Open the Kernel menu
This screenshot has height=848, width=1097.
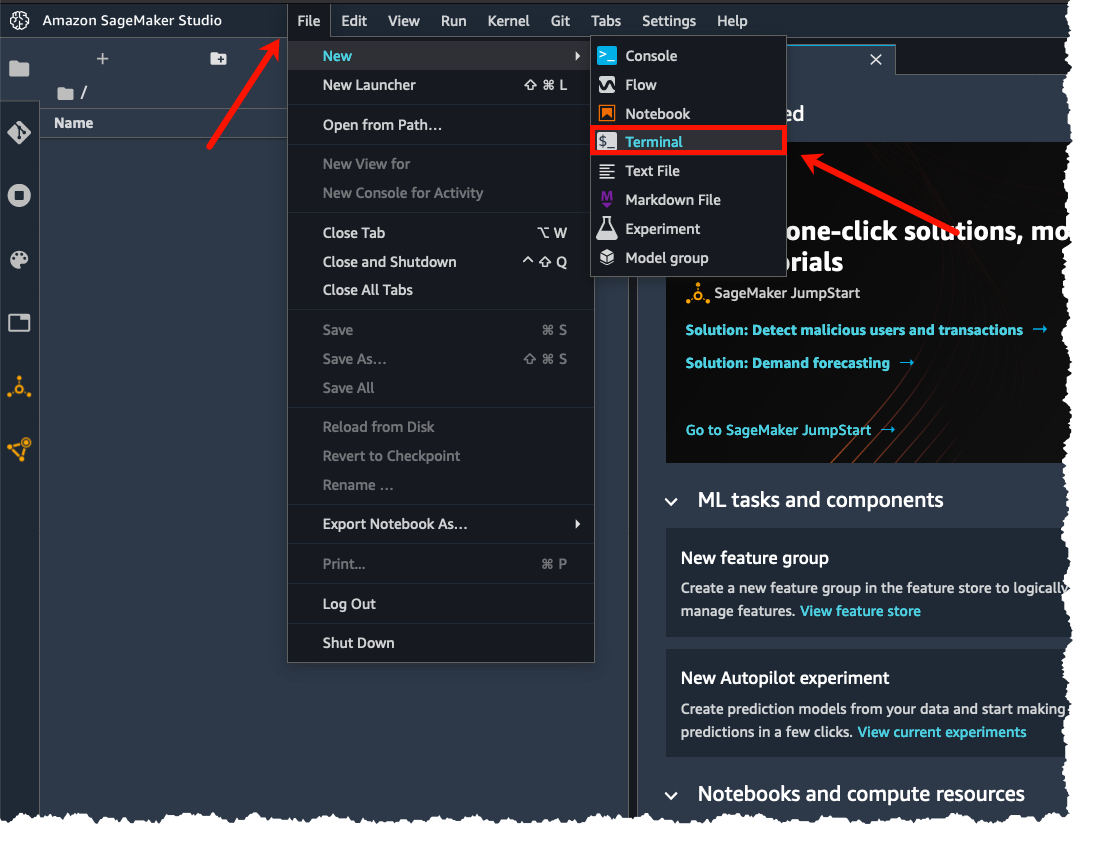[x=509, y=21]
